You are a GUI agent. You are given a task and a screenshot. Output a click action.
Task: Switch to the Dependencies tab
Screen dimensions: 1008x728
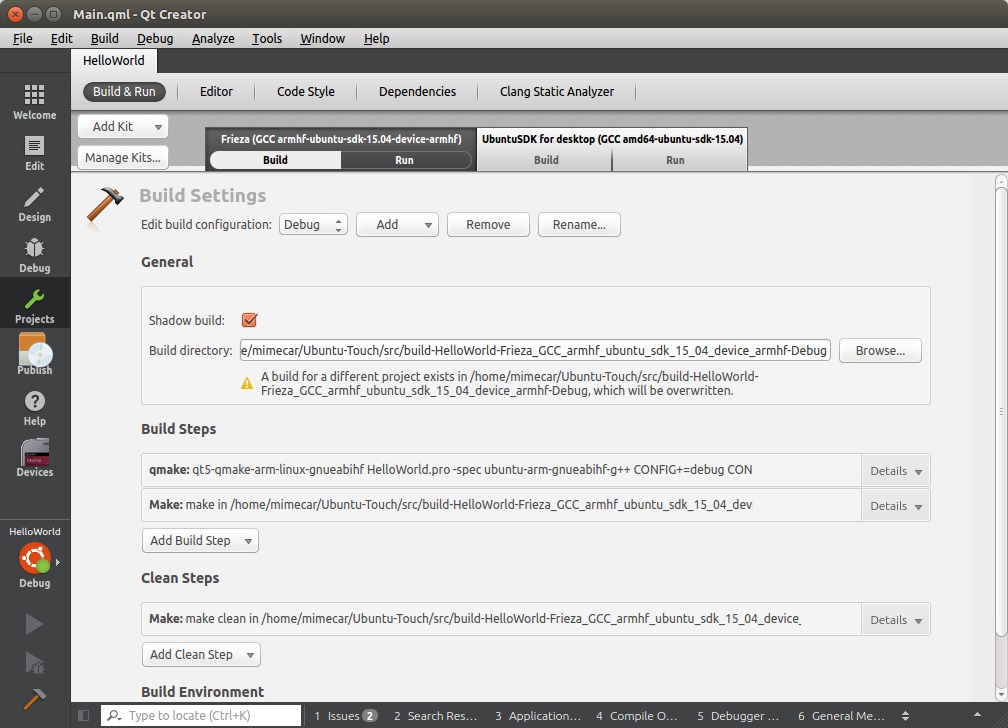(417, 91)
